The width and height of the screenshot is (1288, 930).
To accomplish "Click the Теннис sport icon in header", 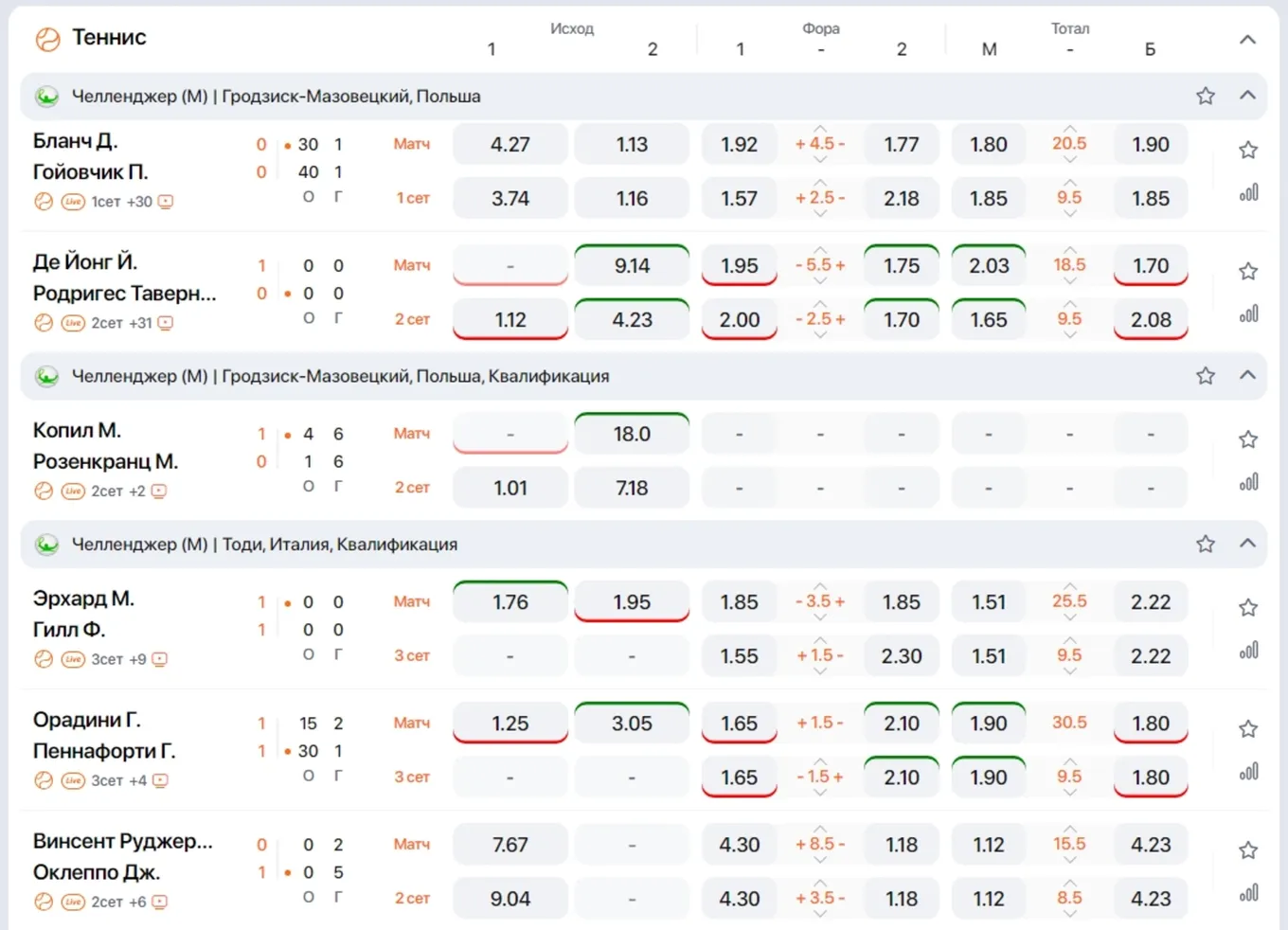I will click(x=46, y=39).
